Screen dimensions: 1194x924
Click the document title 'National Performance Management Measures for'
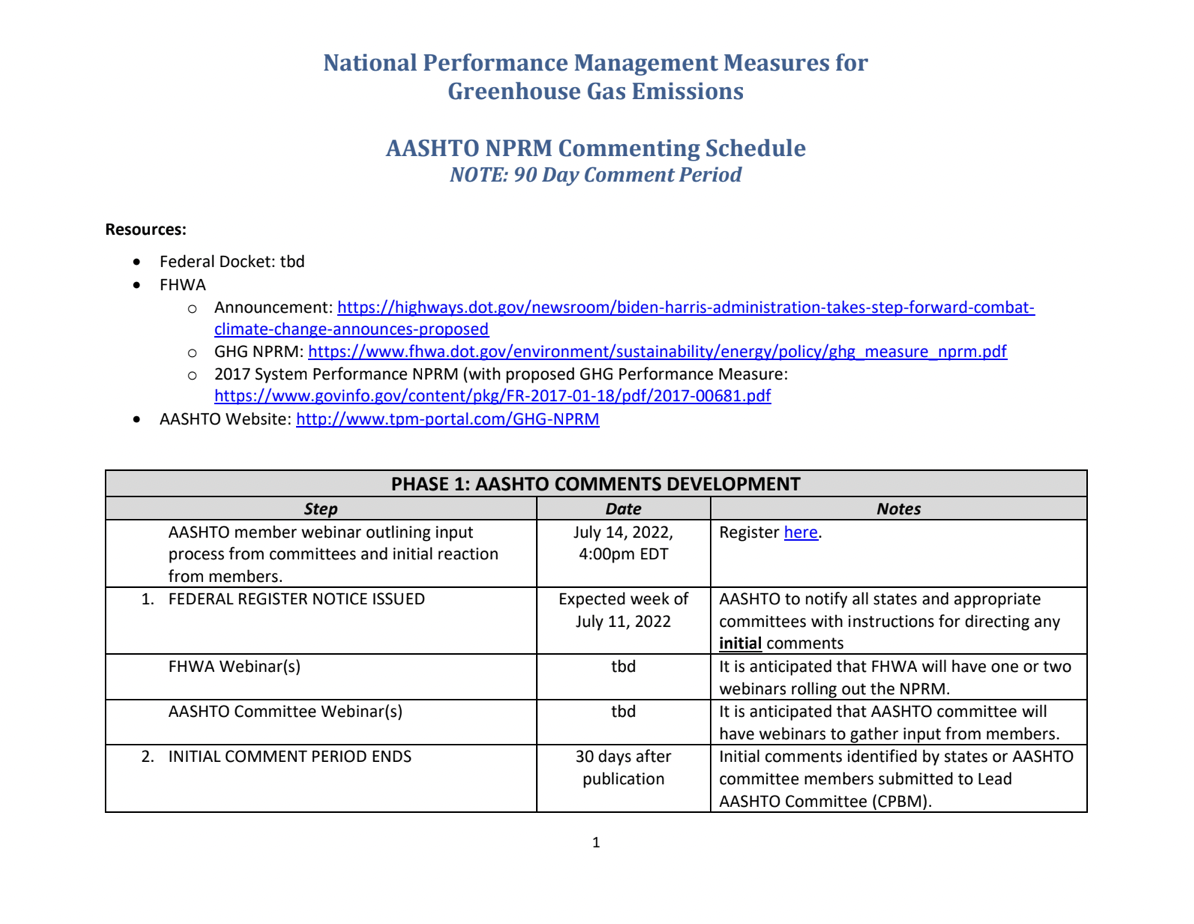pos(595,62)
